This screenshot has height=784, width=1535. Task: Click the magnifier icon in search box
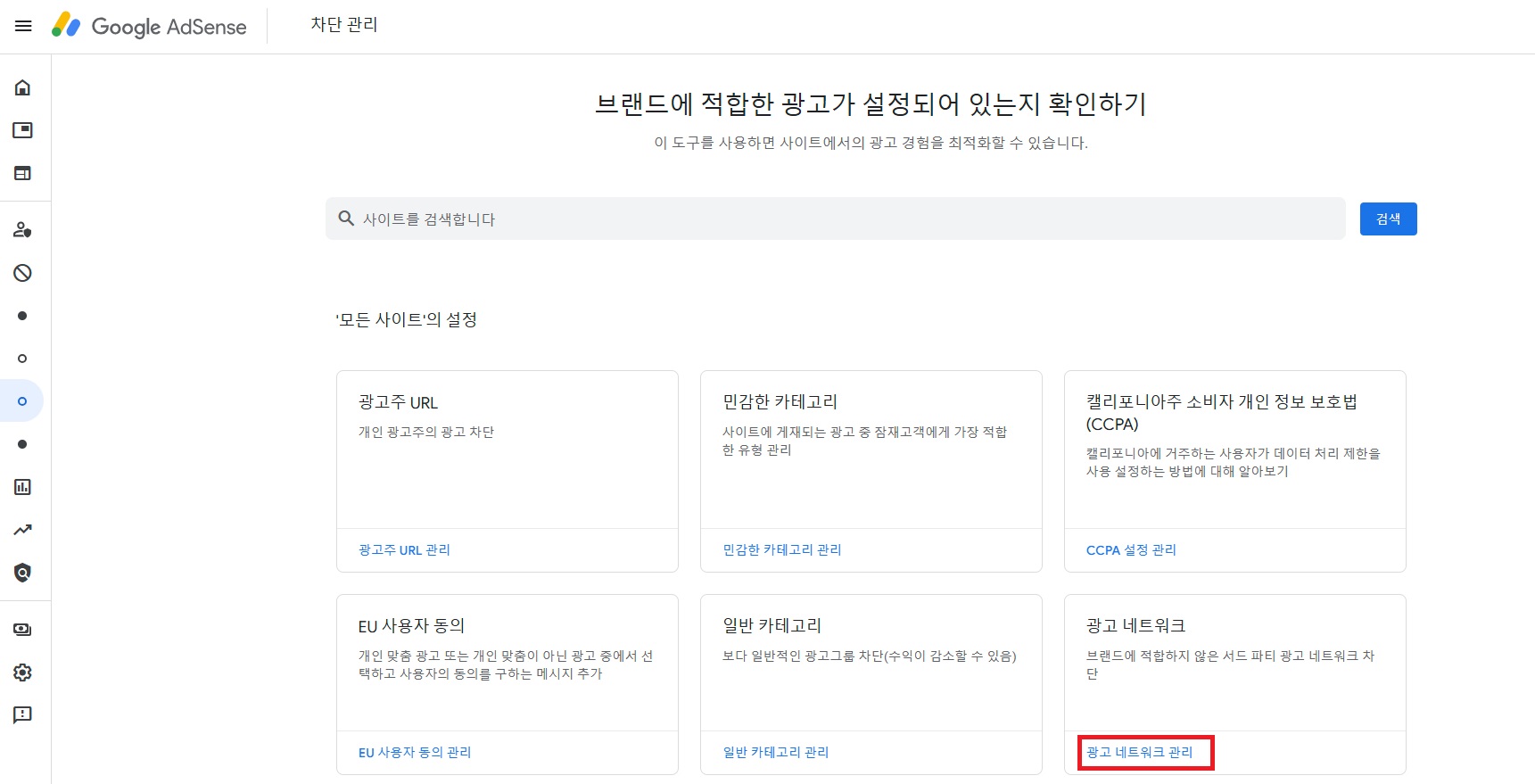pos(346,219)
